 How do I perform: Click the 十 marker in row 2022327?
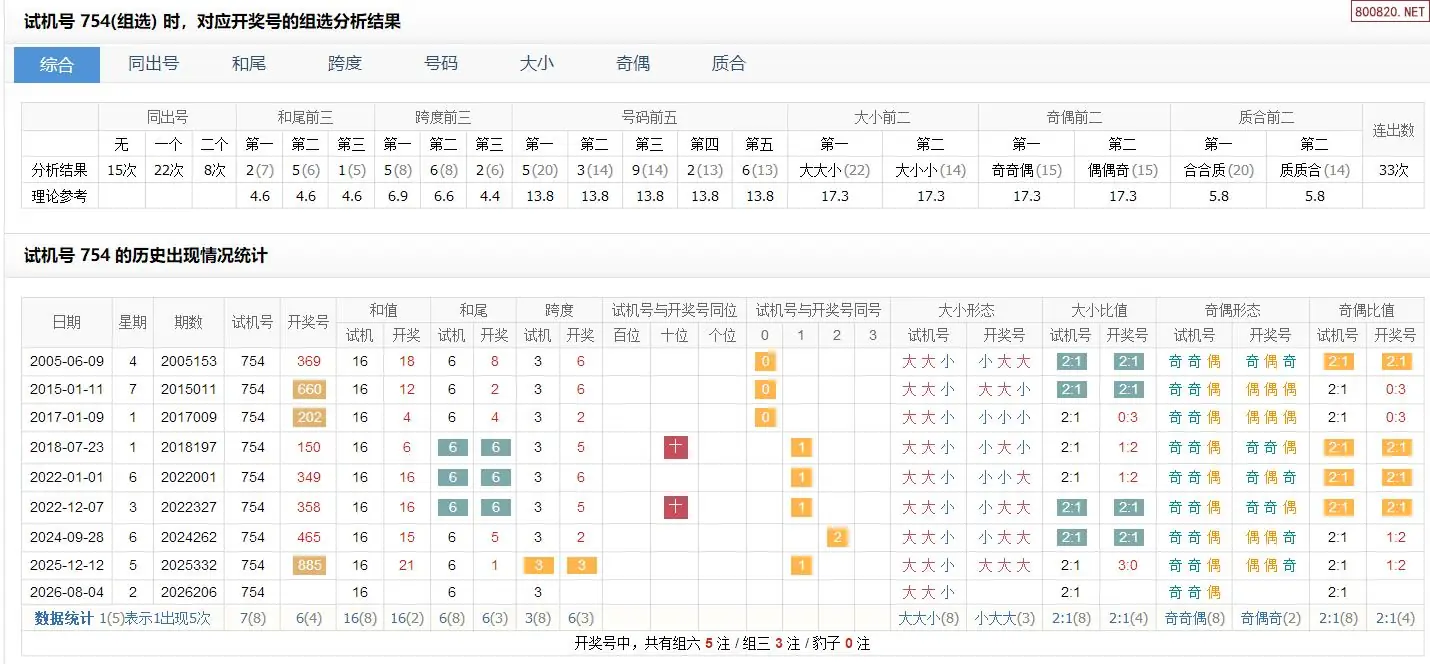tap(676, 507)
